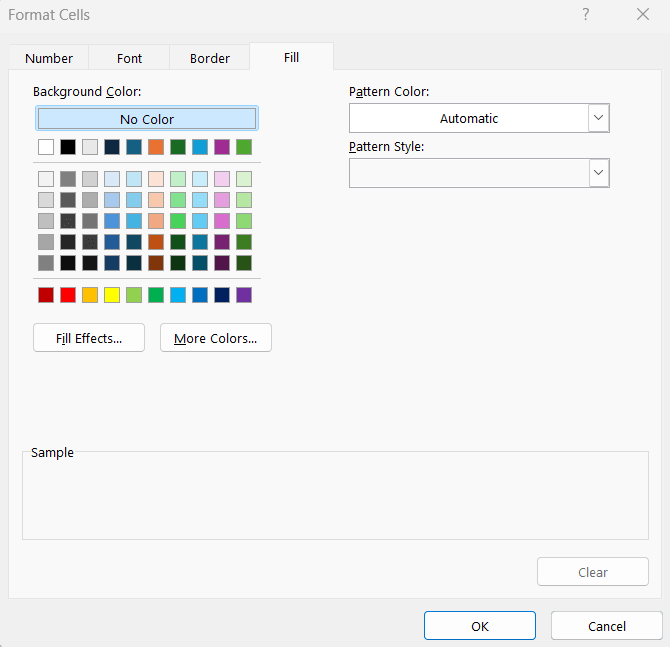The width and height of the screenshot is (670, 647).
Task: Confirm with the OK button
Action: [479, 625]
